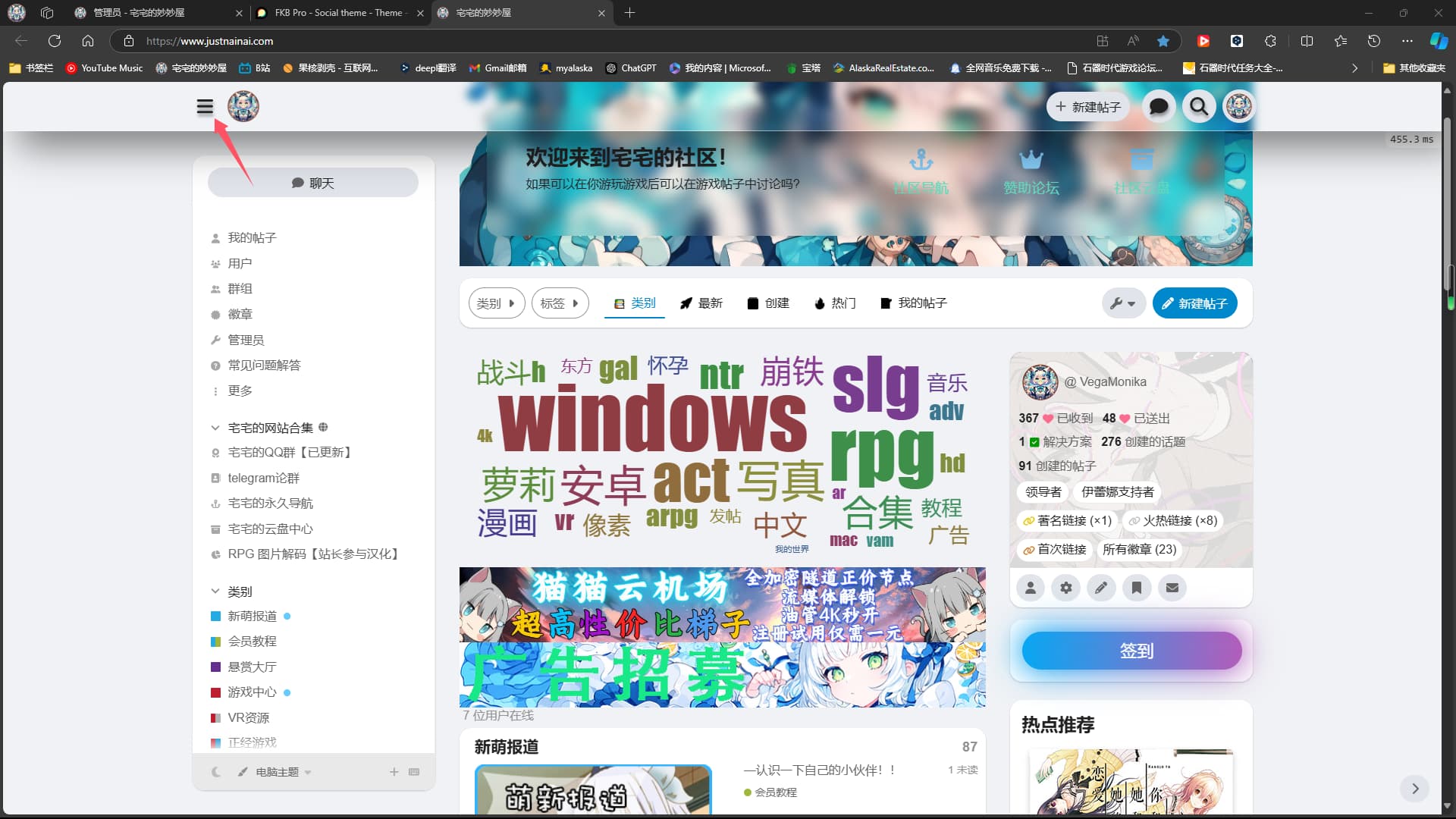Collapse the 宅宅的网站合集 sidebar section
This screenshot has width=1456, height=819.
[x=215, y=428]
